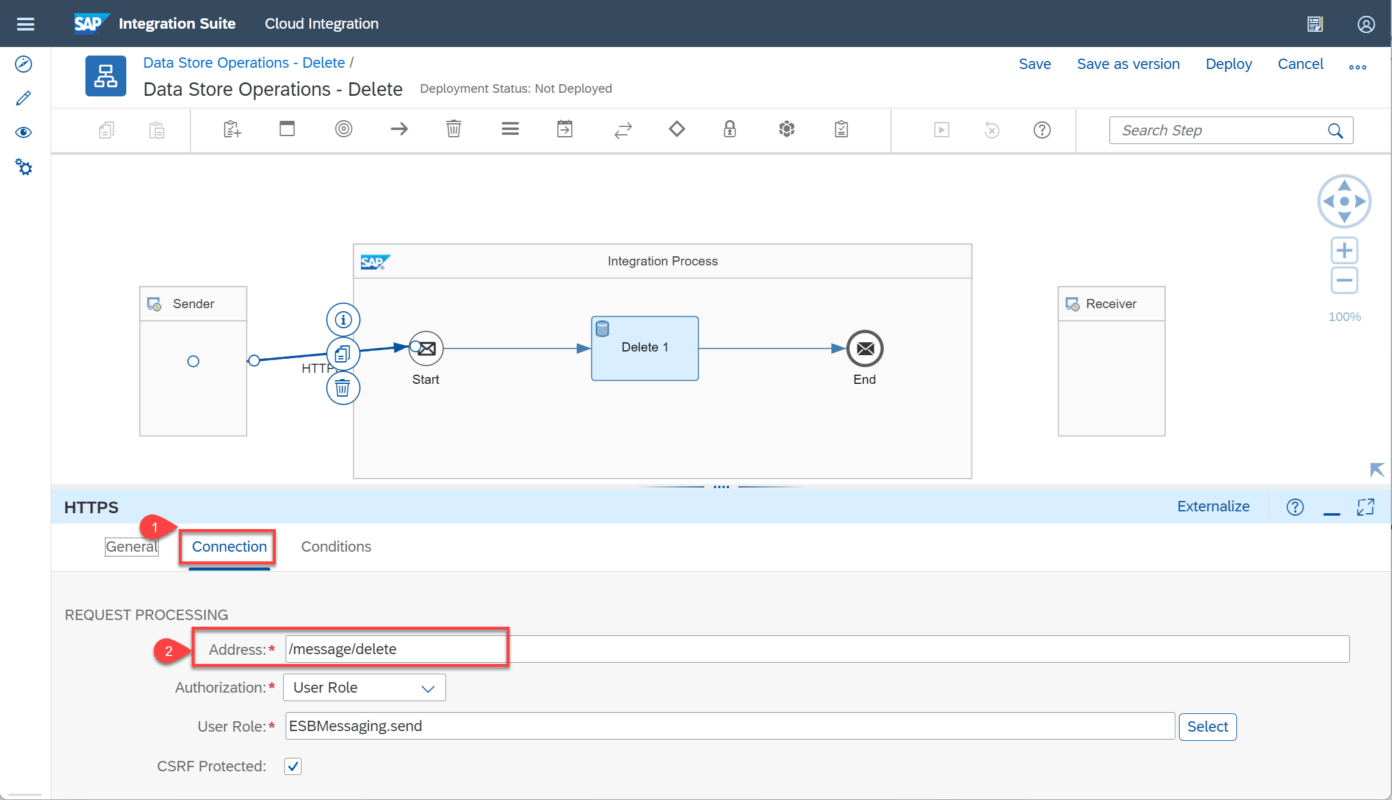Open the Process palette icon
This screenshot has width=1392, height=800.
(287, 129)
